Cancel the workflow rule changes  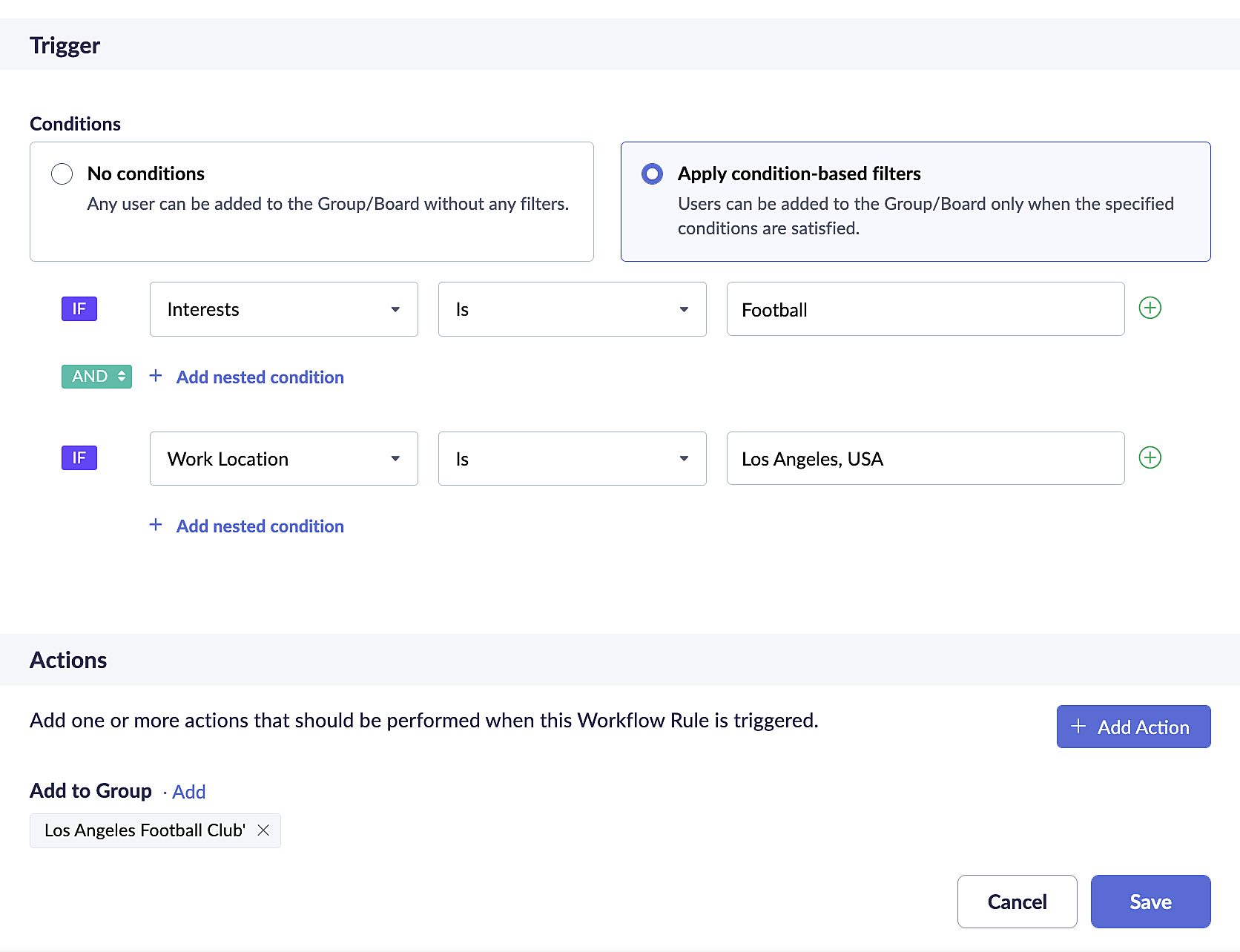(x=1017, y=902)
